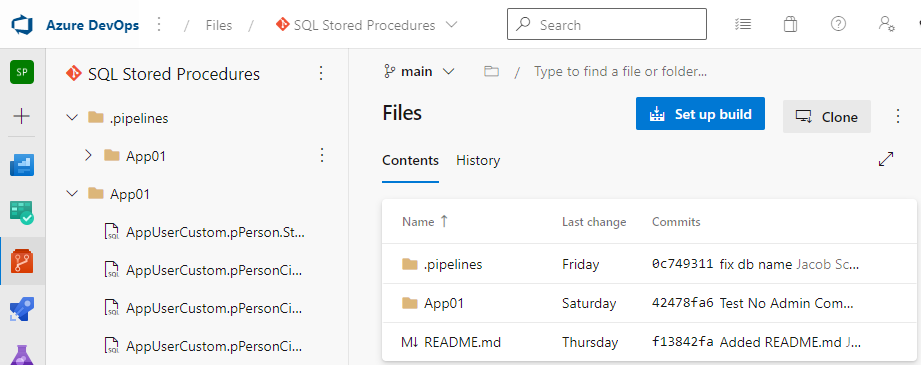Sort by the Name column header

[x=425, y=222]
